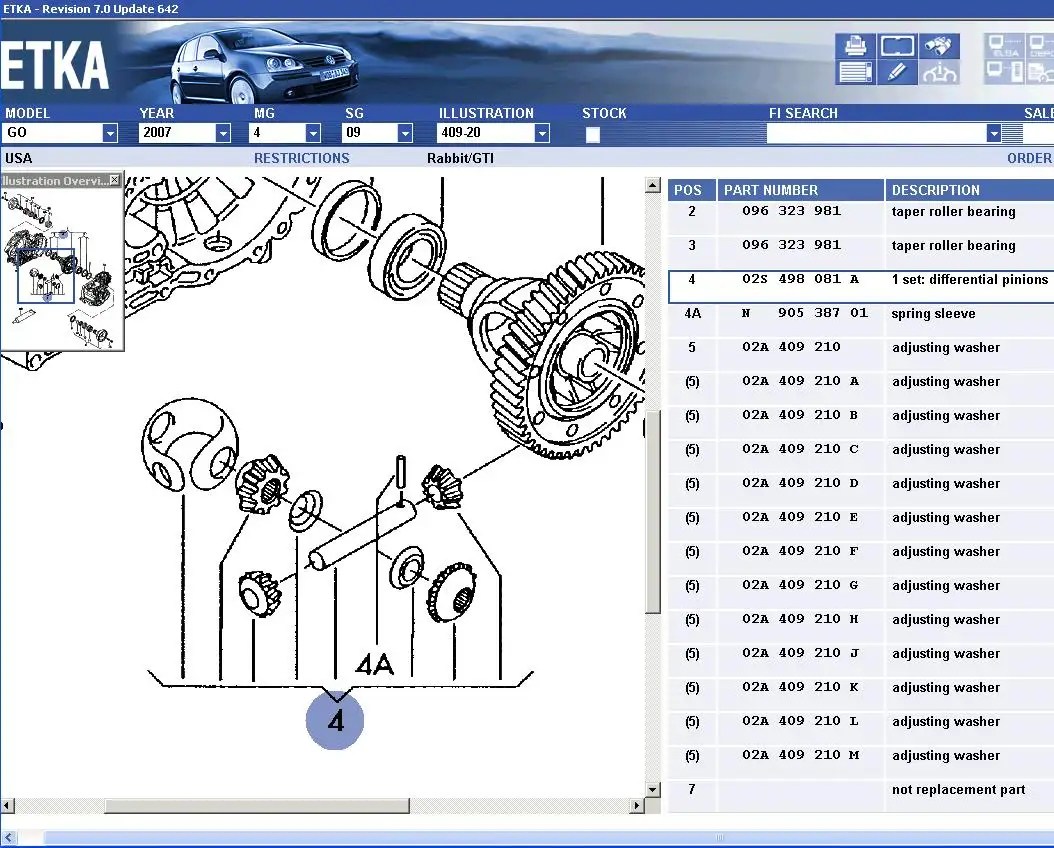Screen dimensions: 1054x848
Task: Click position 4A in POS column
Action: [692, 313]
